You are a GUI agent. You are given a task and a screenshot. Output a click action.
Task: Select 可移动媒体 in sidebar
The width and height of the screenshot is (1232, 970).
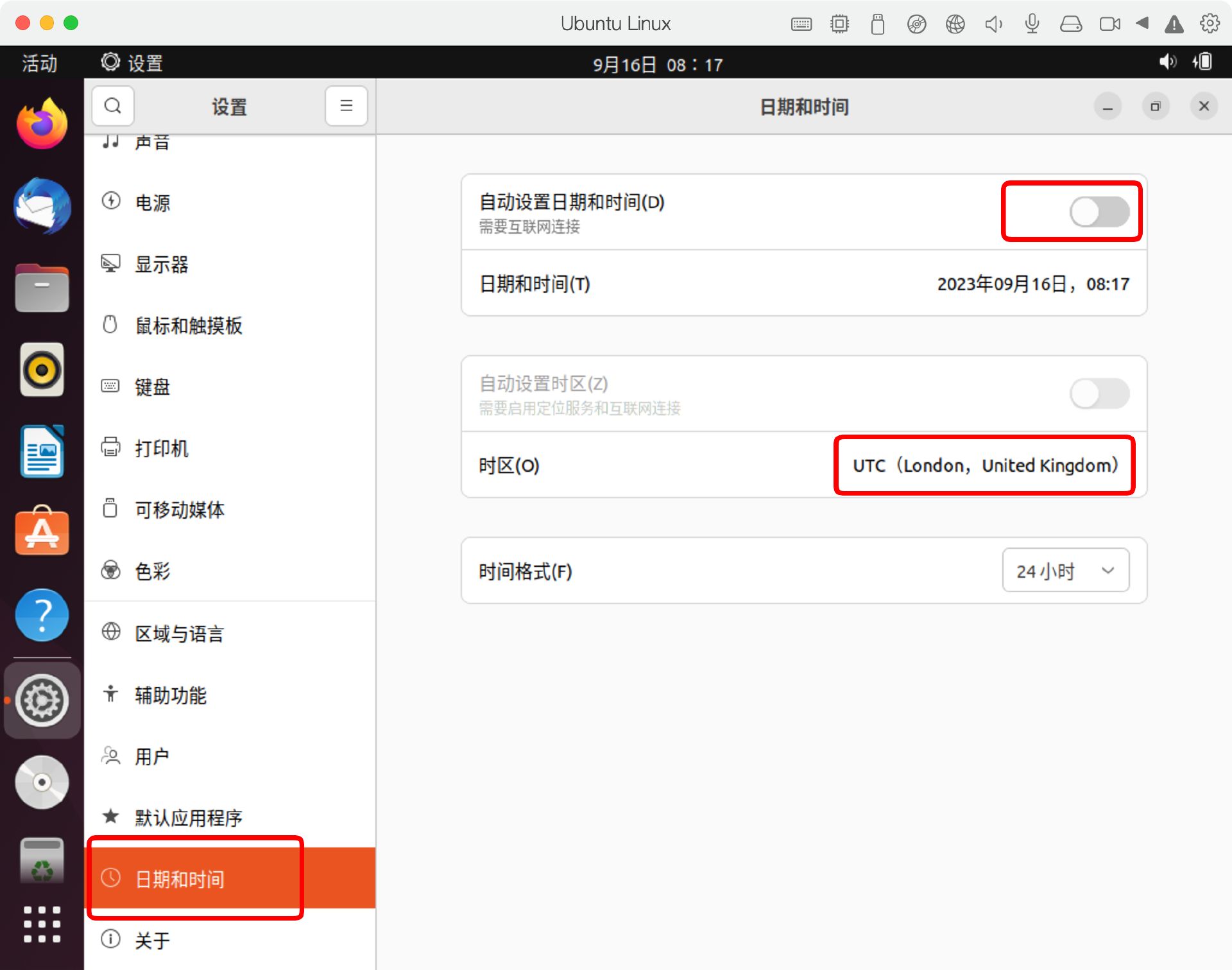click(230, 510)
